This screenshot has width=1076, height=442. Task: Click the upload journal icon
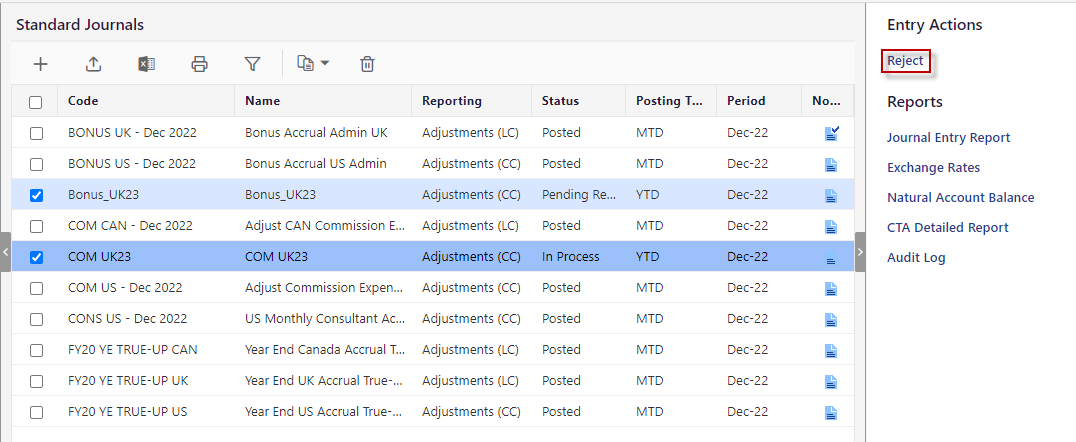[x=93, y=65]
